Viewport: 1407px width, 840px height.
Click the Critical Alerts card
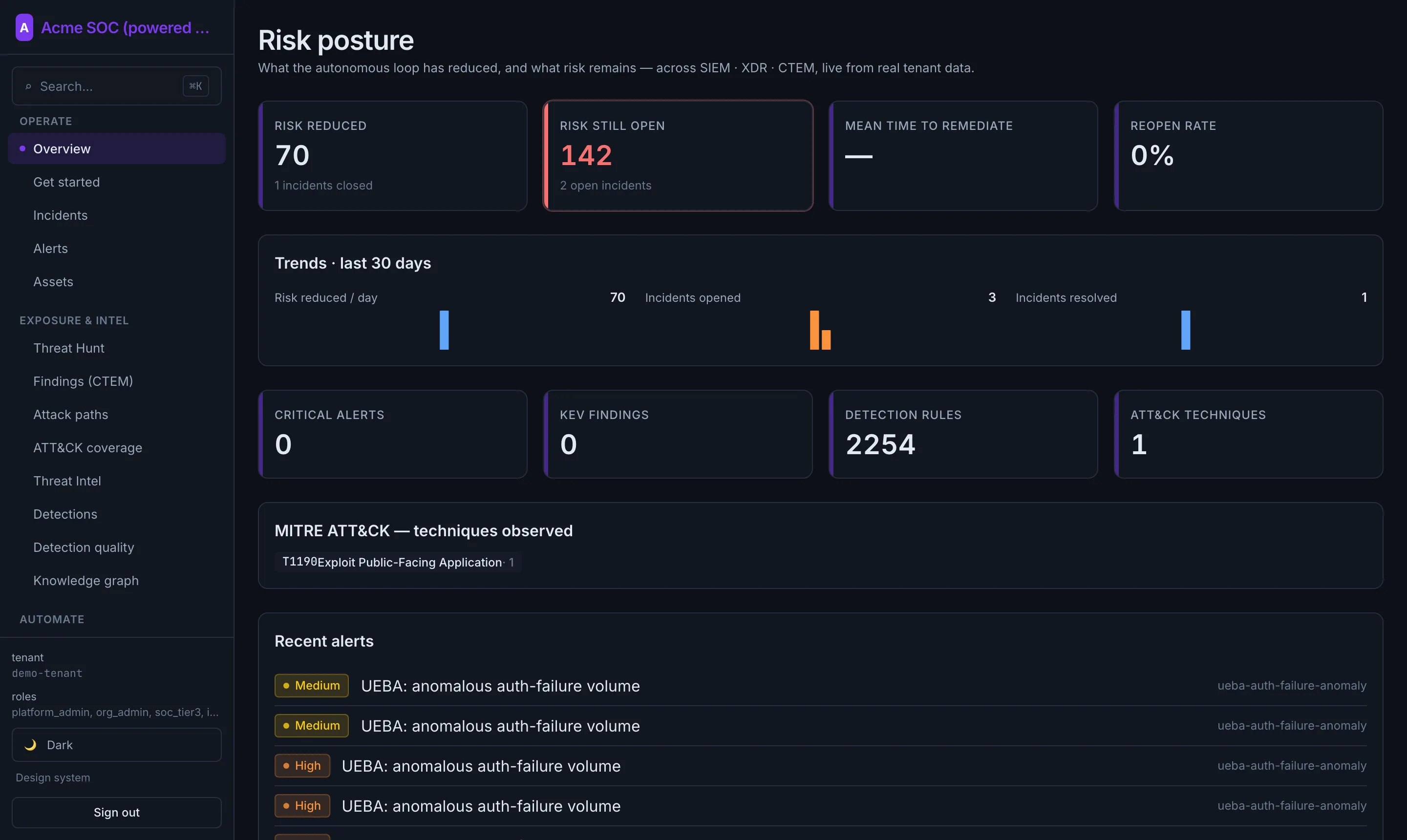pos(393,434)
